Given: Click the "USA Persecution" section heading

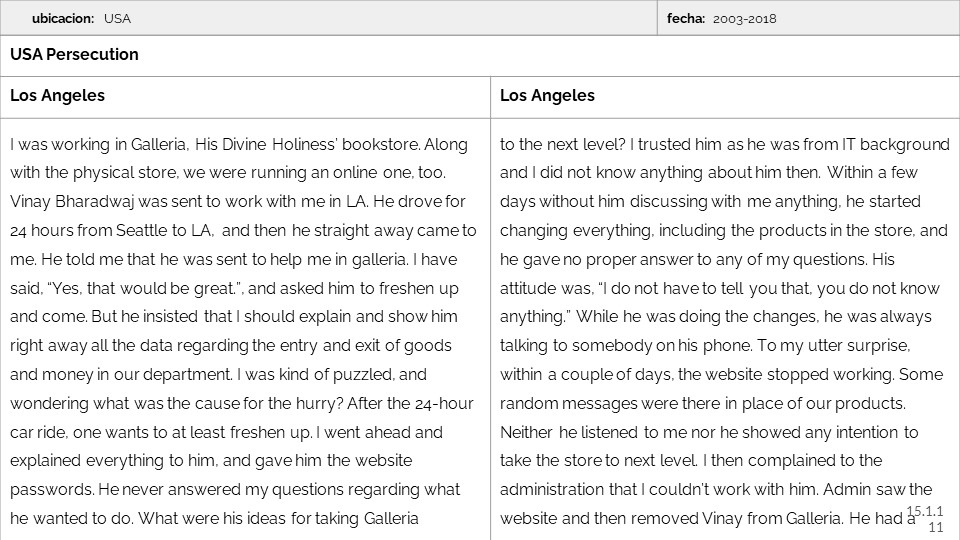Looking at the screenshot, I should pos(74,55).
